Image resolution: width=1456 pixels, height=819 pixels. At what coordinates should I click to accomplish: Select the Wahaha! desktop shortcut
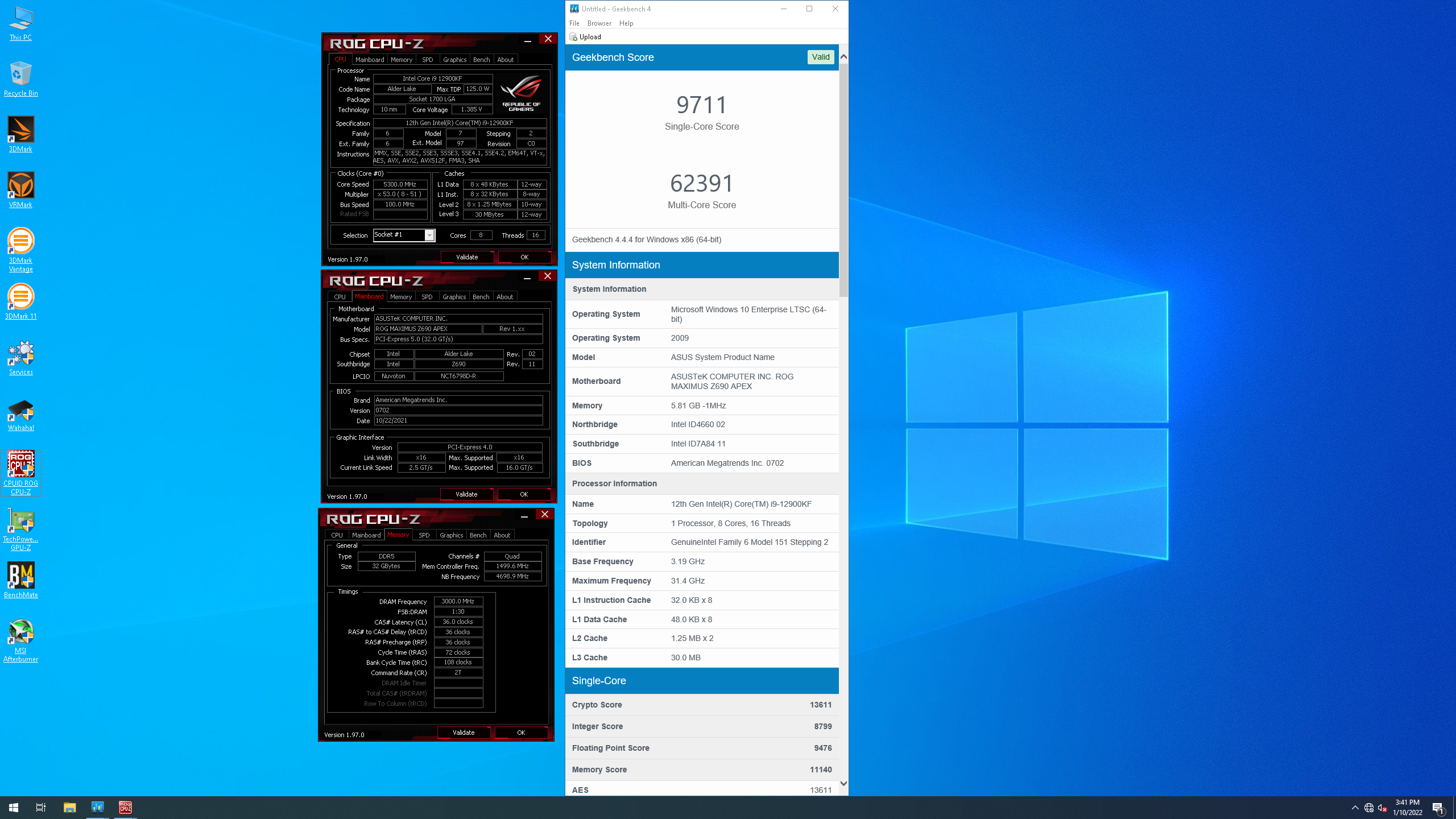click(x=20, y=413)
